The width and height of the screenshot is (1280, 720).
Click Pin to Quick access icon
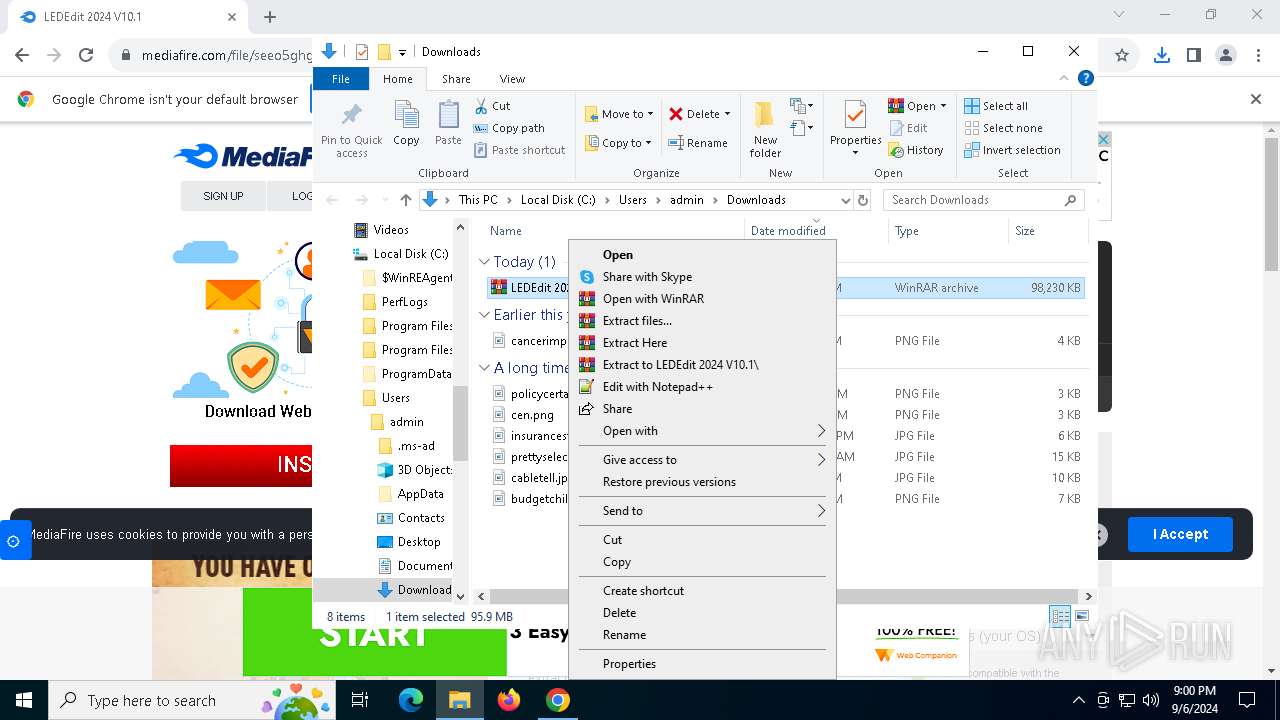click(351, 114)
